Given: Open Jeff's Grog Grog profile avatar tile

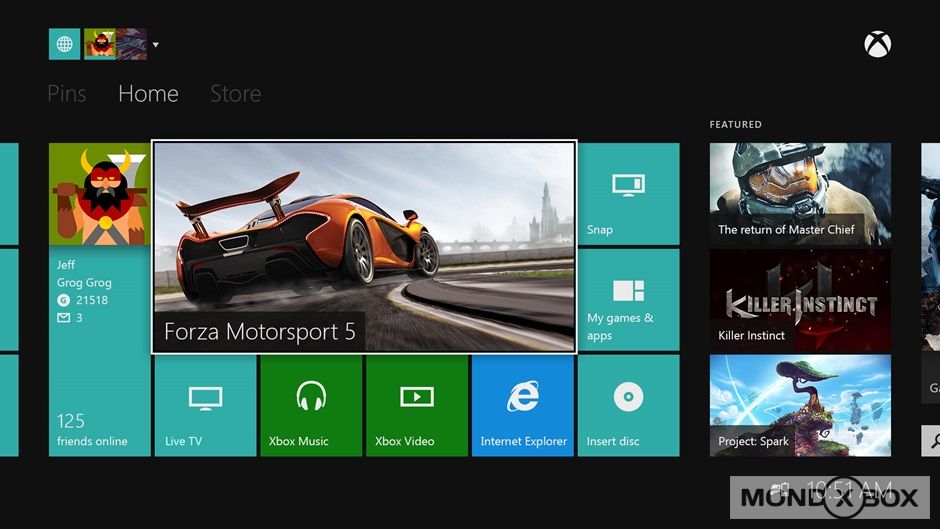Looking at the screenshot, I should point(99,195).
